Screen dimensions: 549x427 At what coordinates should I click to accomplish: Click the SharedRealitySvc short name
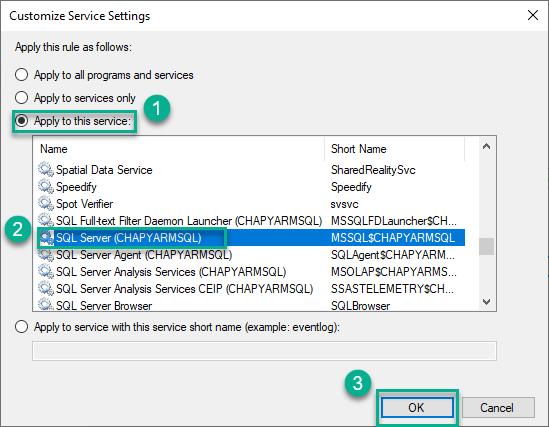[x=373, y=170]
